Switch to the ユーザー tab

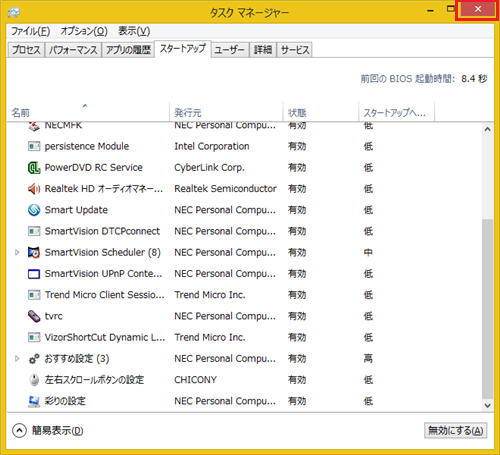tap(230, 50)
